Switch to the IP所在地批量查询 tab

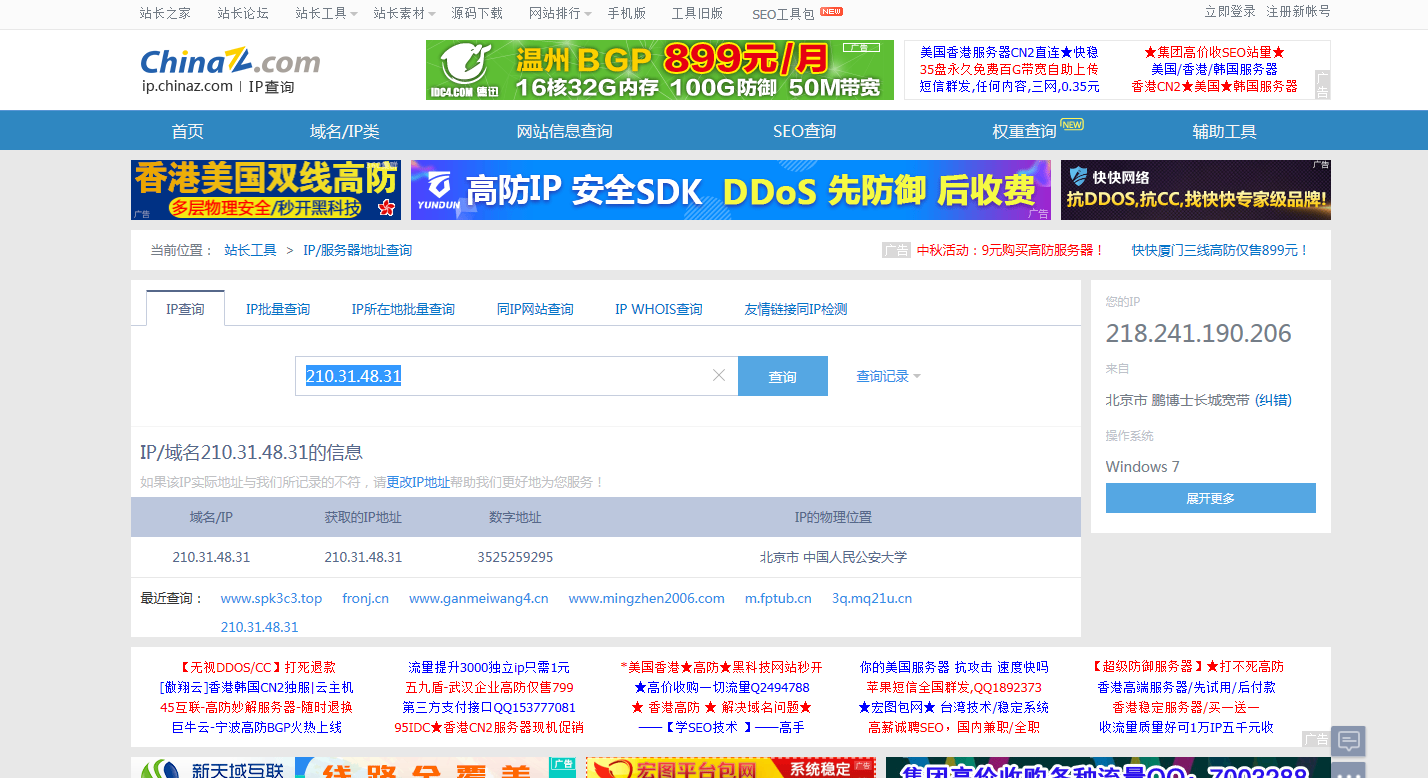click(x=403, y=309)
